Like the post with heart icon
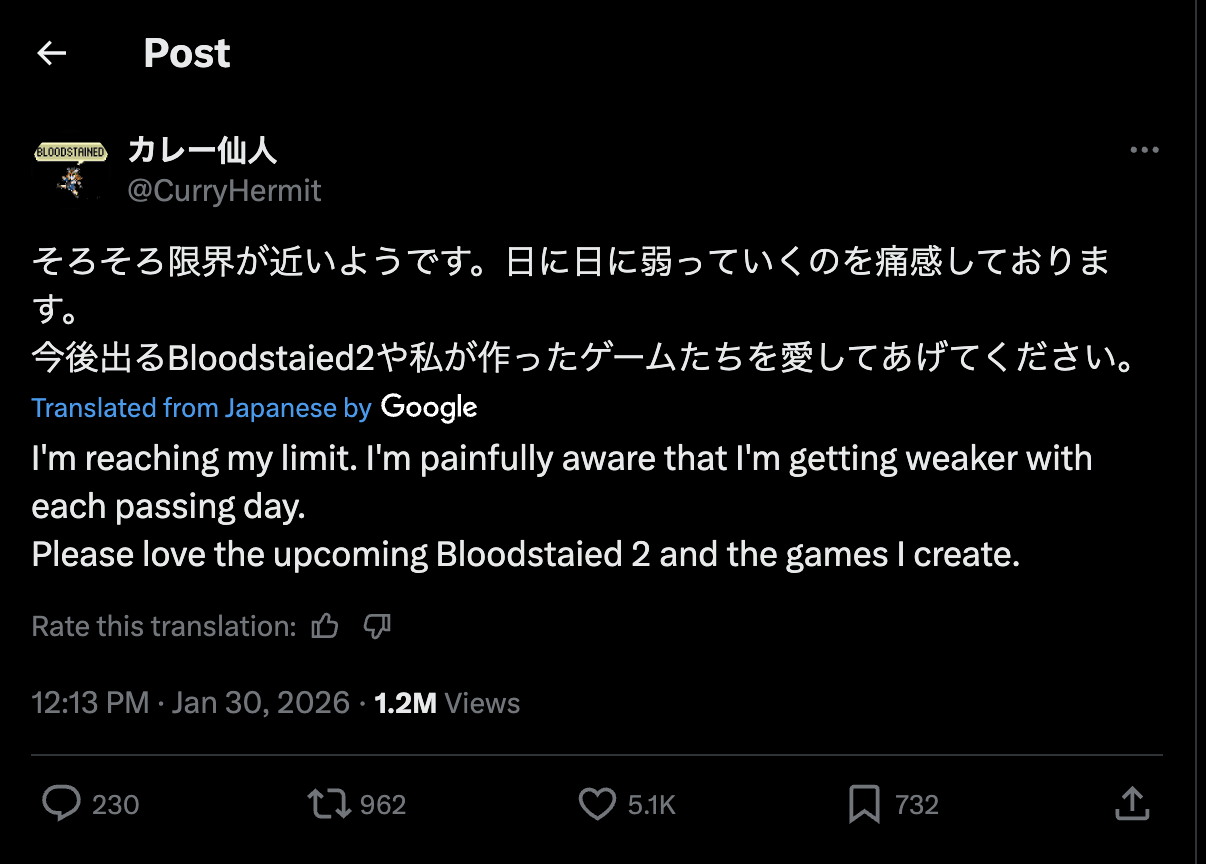Screen dimensions: 1206x864 (x=597, y=803)
